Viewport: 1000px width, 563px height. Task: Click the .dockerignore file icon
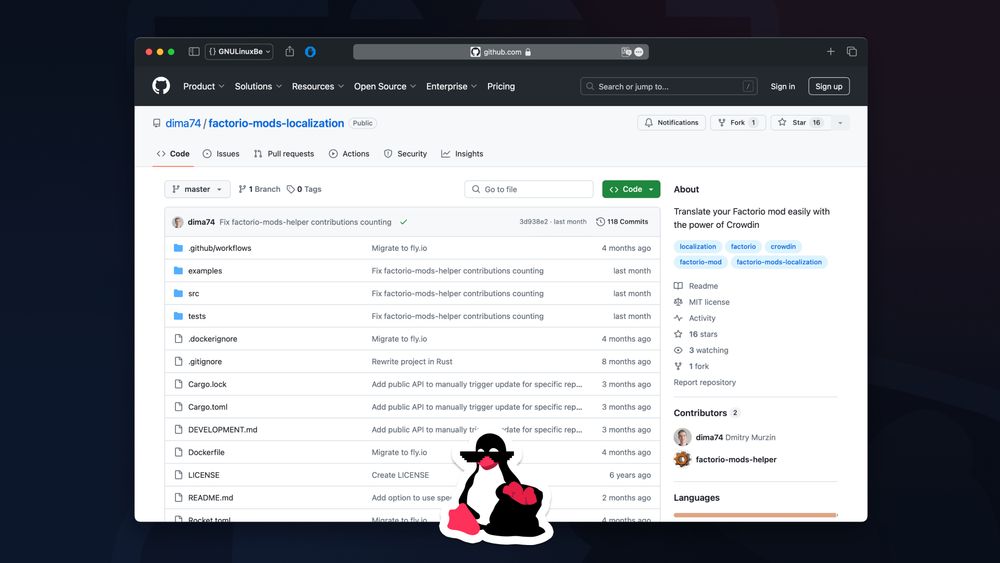[179, 339]
